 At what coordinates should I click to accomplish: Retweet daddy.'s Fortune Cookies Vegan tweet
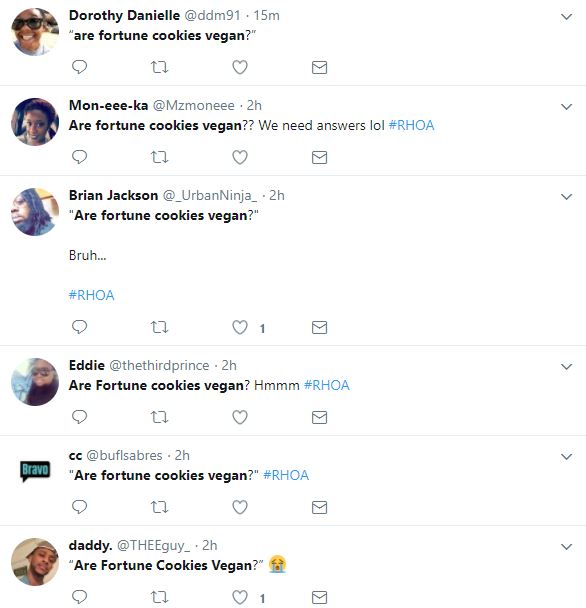[159, 597]
